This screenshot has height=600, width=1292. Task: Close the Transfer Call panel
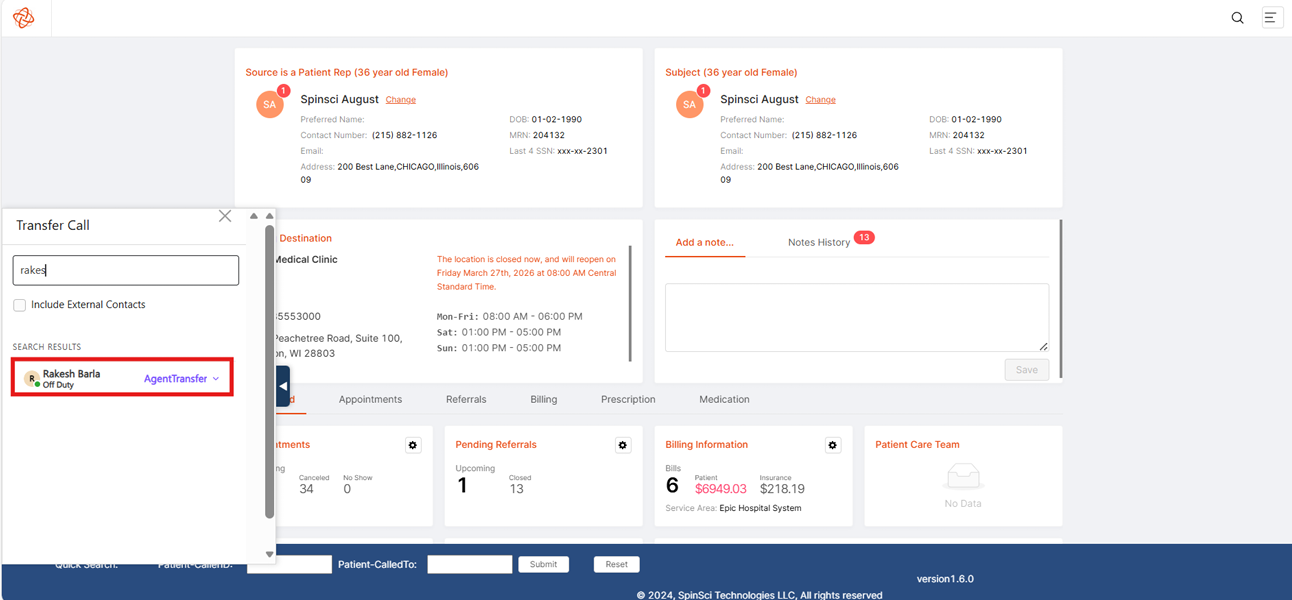(x=225, y=216)
